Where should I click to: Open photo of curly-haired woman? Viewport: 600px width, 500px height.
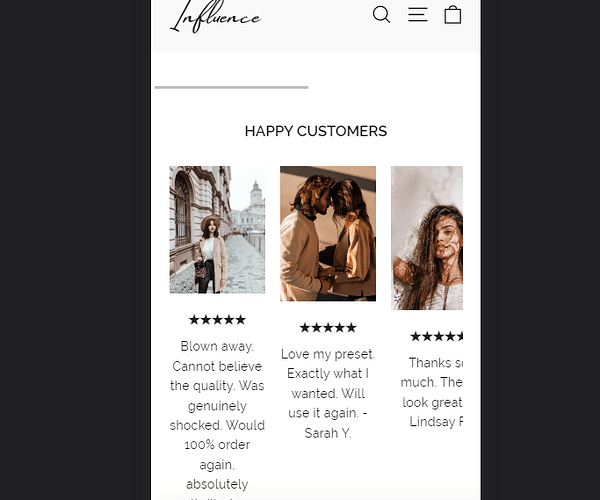click(x=427, y=238)
